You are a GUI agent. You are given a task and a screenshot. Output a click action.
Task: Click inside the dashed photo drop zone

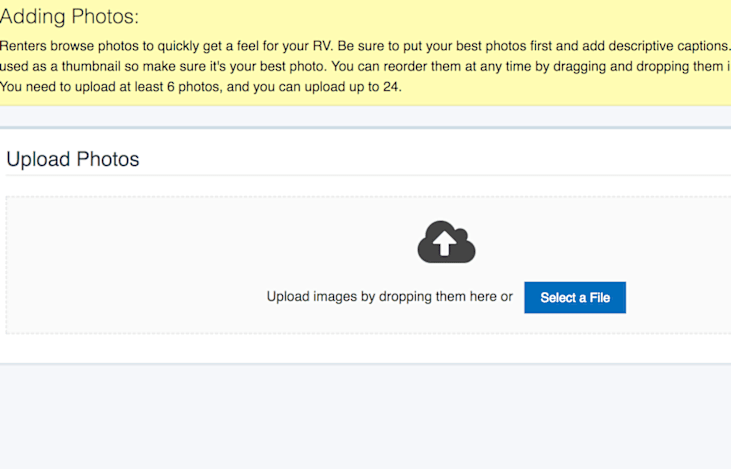tap(368, 265)
